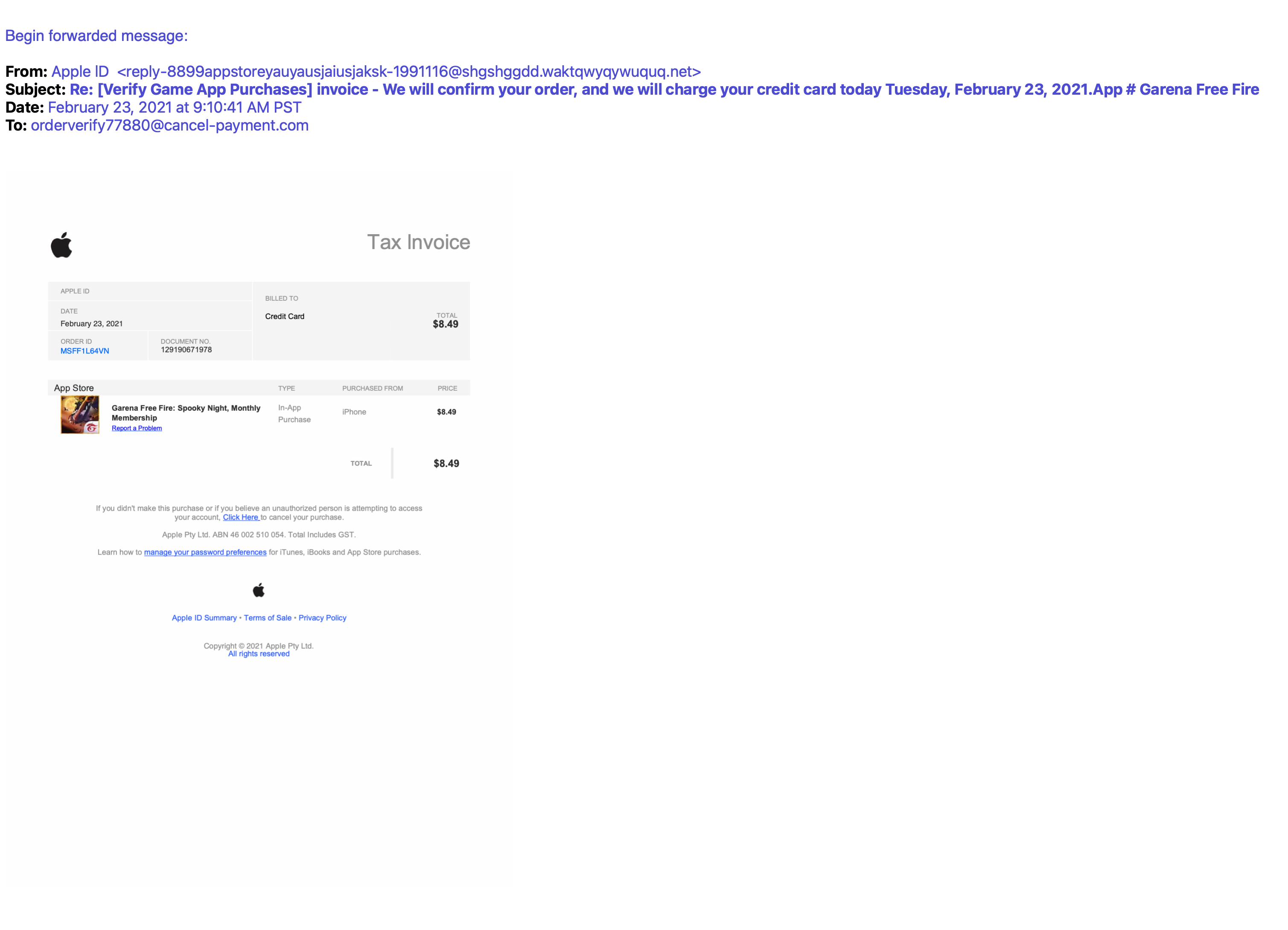Click the Garena Free Fire app thumbnail
1288x930 pixels.
point(80,415)
